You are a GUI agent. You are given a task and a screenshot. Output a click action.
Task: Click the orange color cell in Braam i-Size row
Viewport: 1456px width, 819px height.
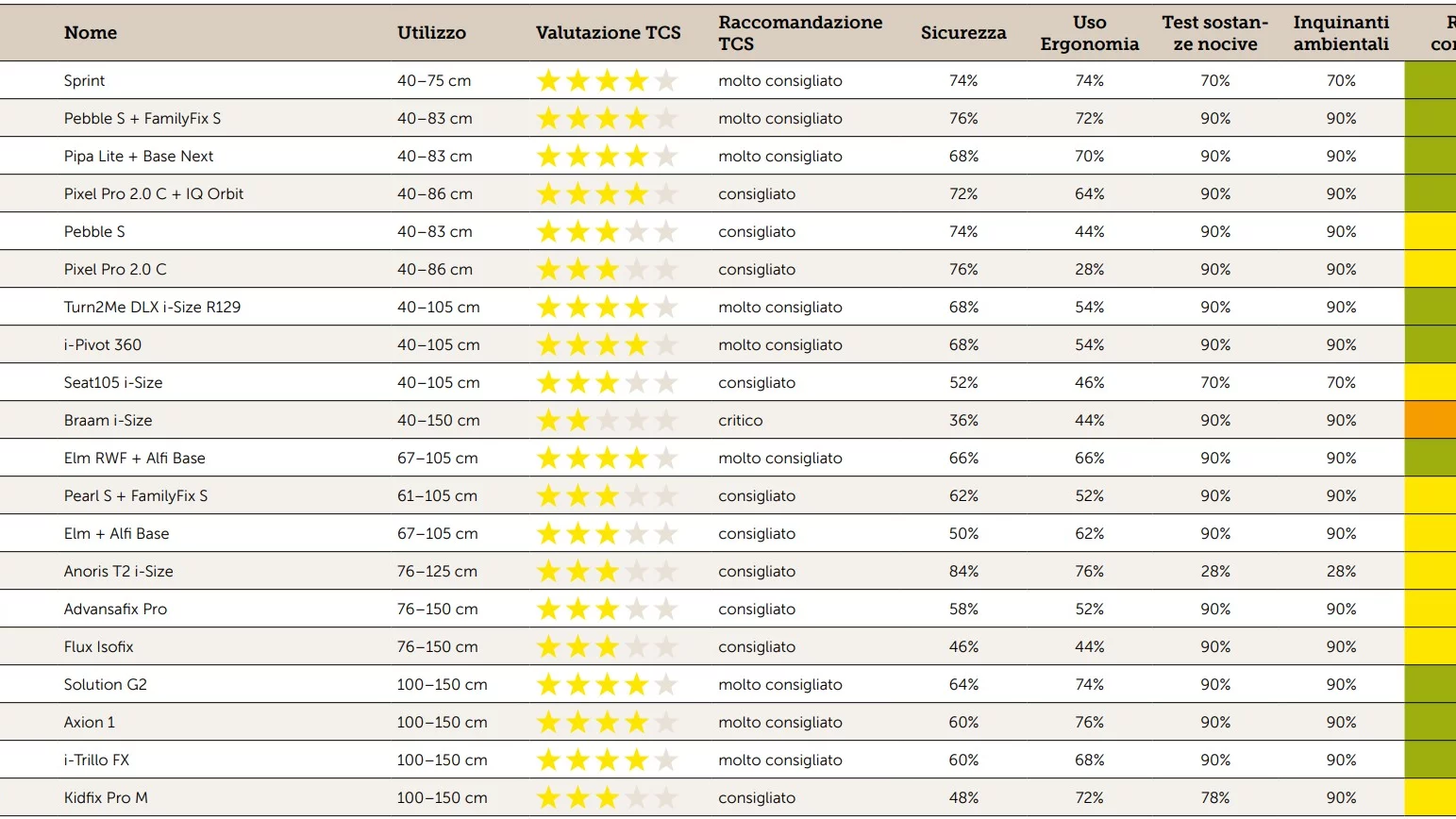[x=1430, y=420]
